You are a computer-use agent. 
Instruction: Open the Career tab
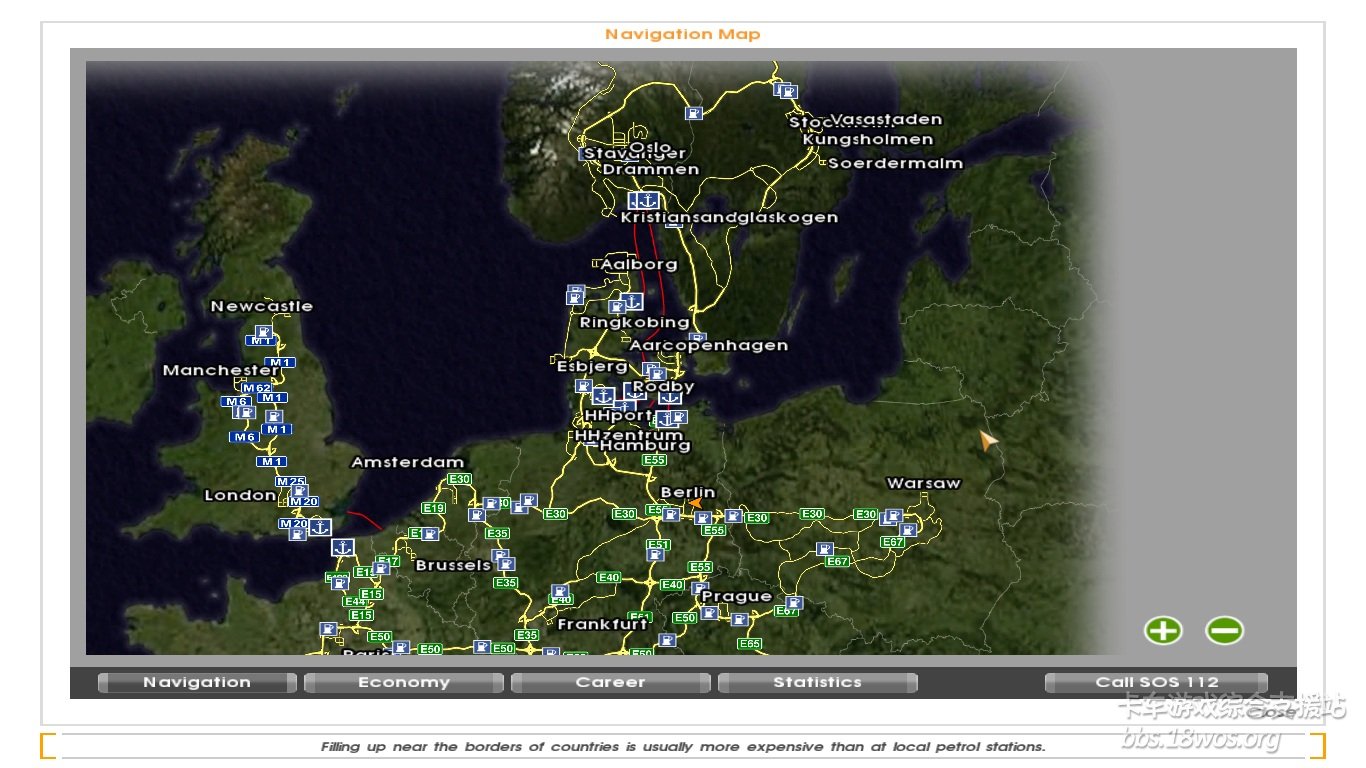(x=610, y=683)
